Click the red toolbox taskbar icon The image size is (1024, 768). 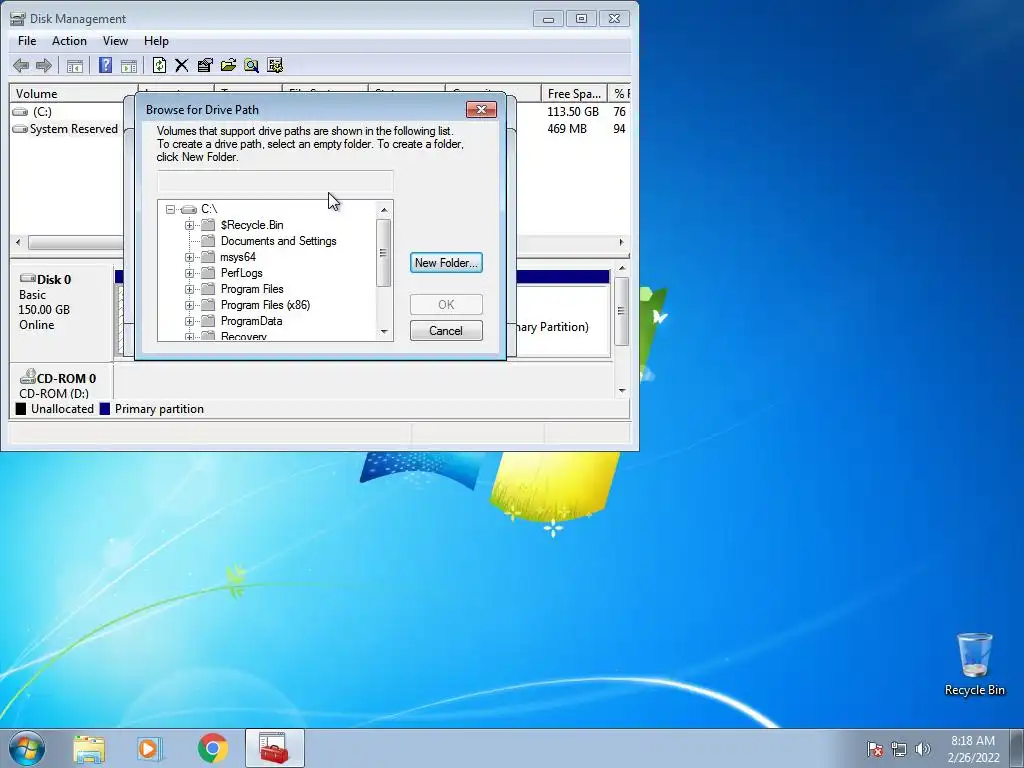275,748
